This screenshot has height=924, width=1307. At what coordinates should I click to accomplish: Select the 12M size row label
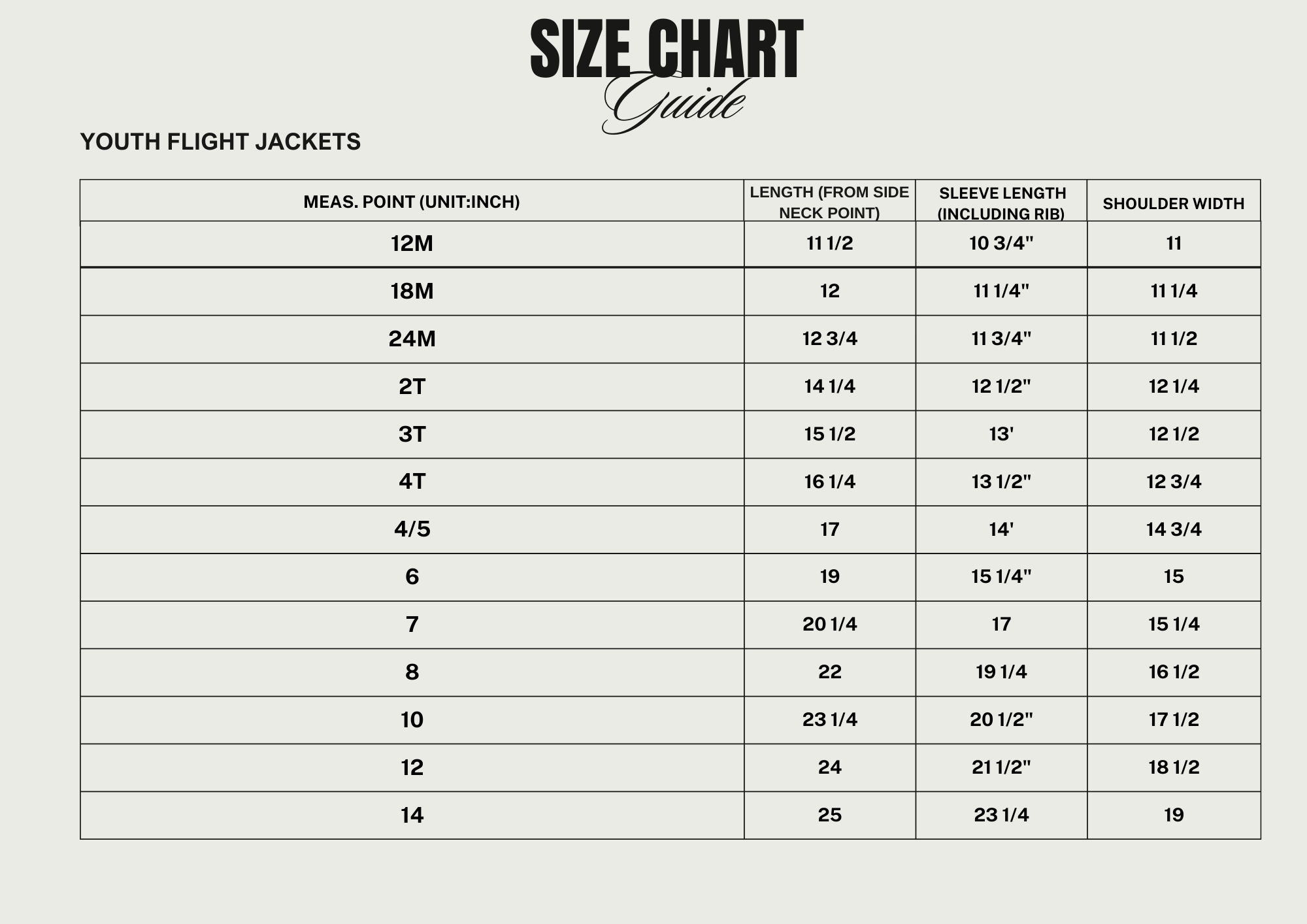point(412,244)
